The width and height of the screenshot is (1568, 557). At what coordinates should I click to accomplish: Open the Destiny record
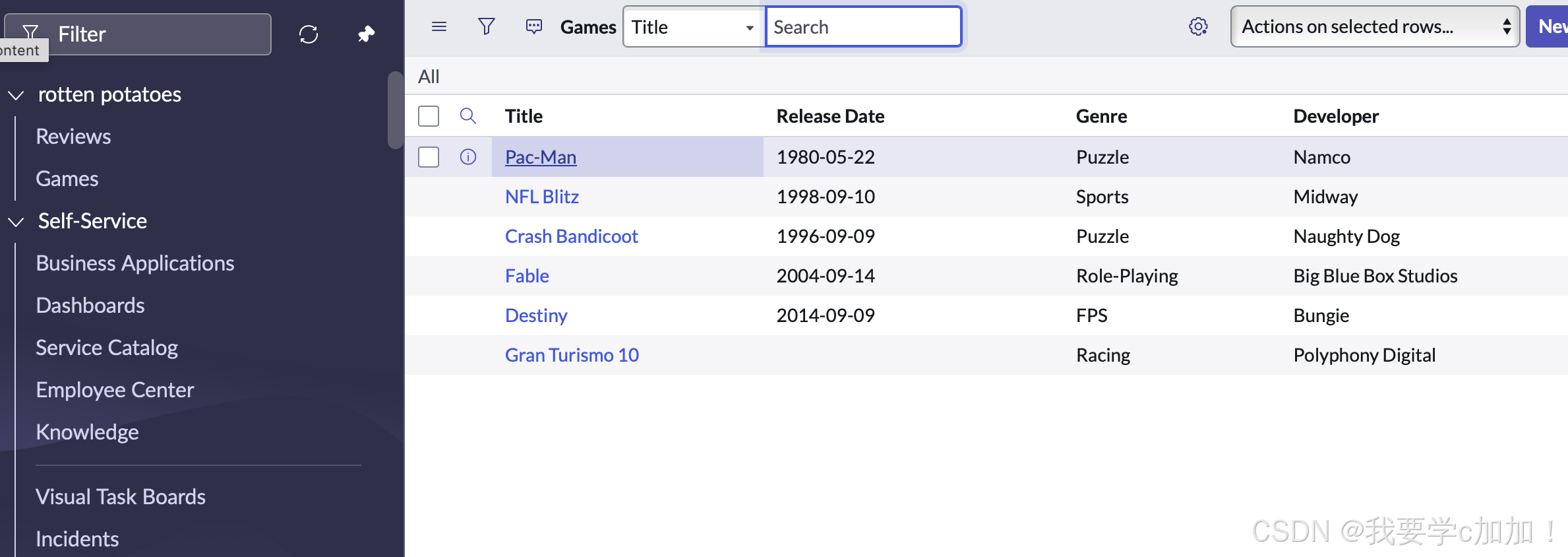tap(536, 315)
